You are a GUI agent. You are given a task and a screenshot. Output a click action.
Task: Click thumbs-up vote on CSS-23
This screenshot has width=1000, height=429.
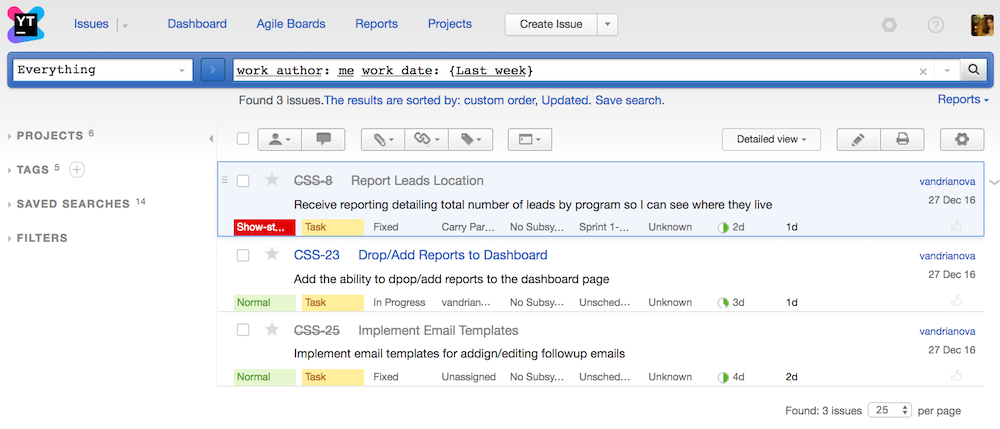pyautogui.click(x=956, y=300)
